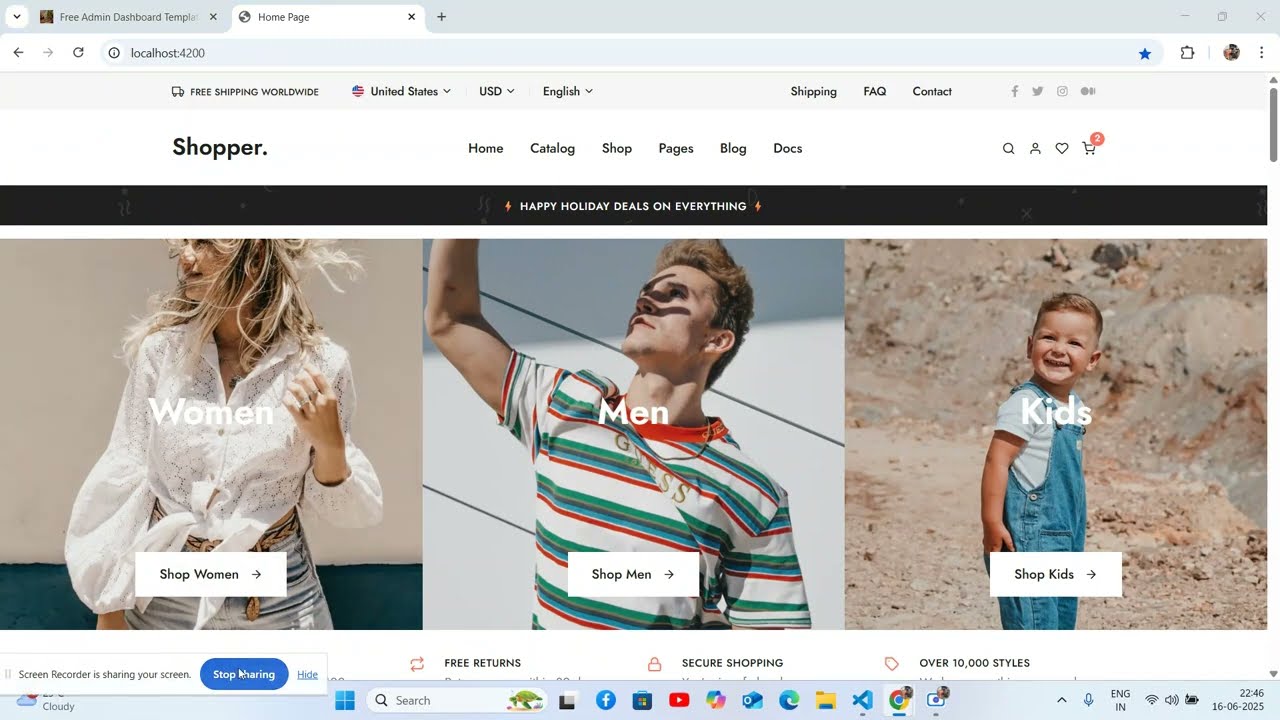Click the Happy Holiday Deals banner text
This screenshot has height=720, width=1280.
coord(633,206)
